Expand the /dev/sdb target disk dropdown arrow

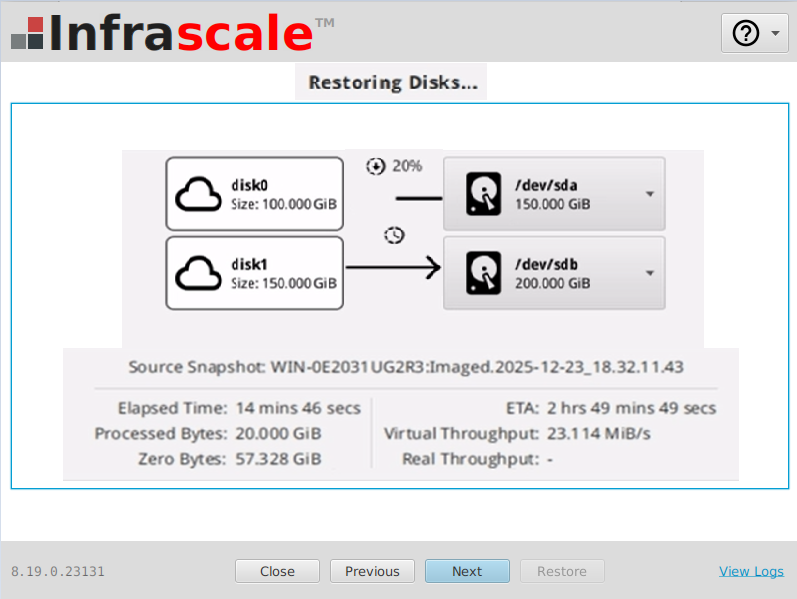[650, 273]
